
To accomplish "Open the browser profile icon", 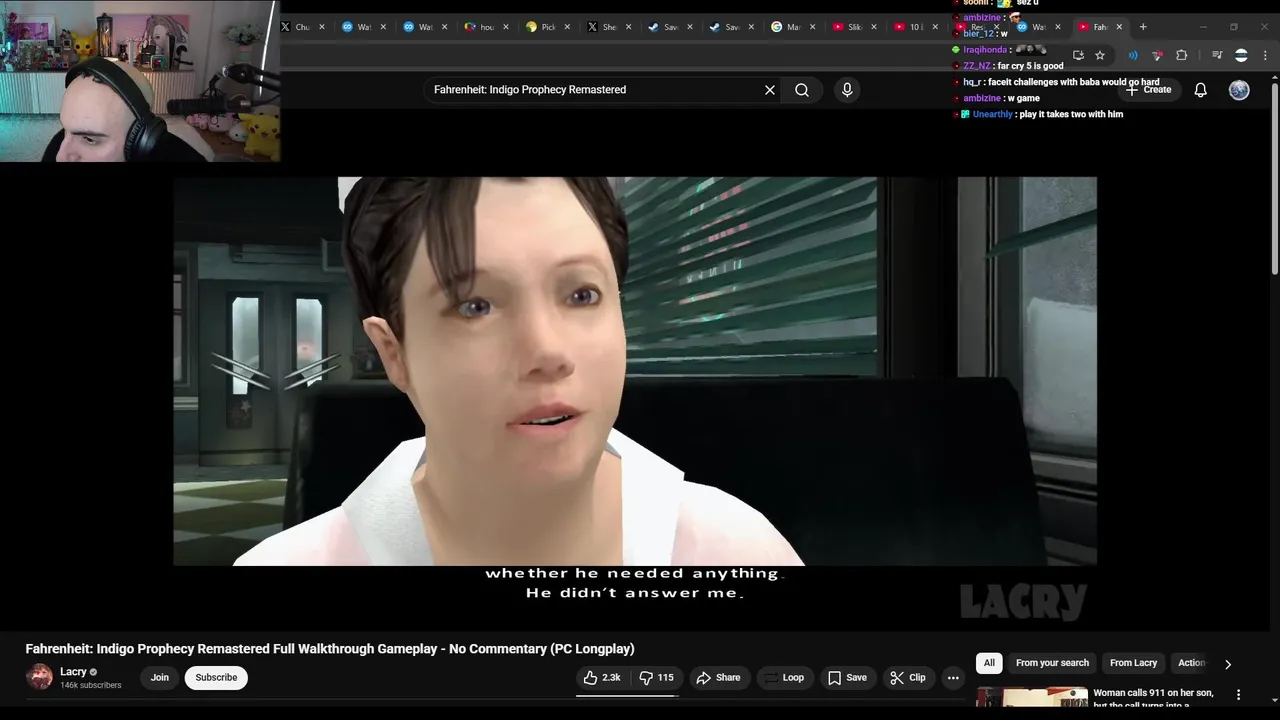I will click(1241, 55).
